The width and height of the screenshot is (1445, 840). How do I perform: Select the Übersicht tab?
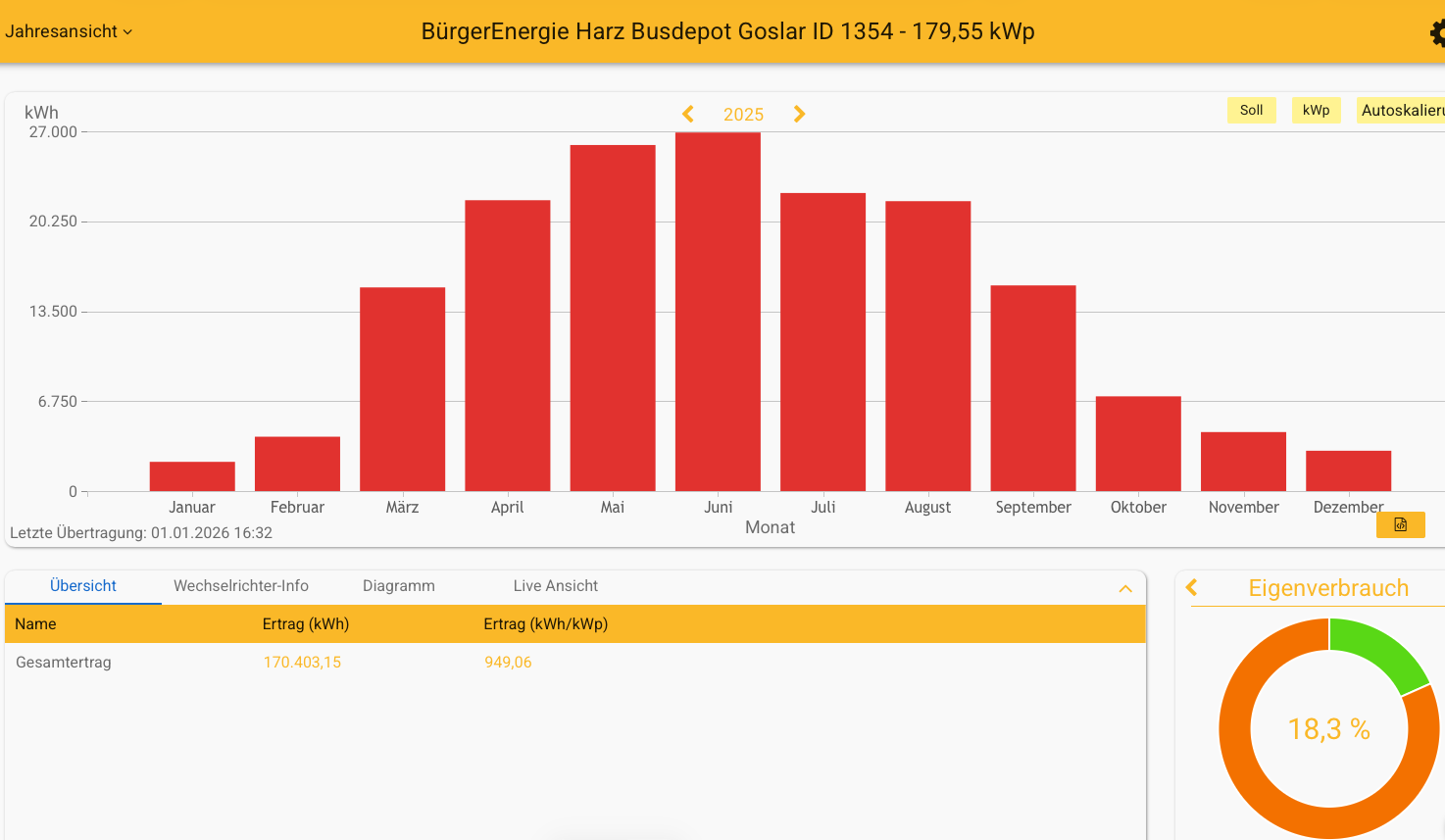83,586
